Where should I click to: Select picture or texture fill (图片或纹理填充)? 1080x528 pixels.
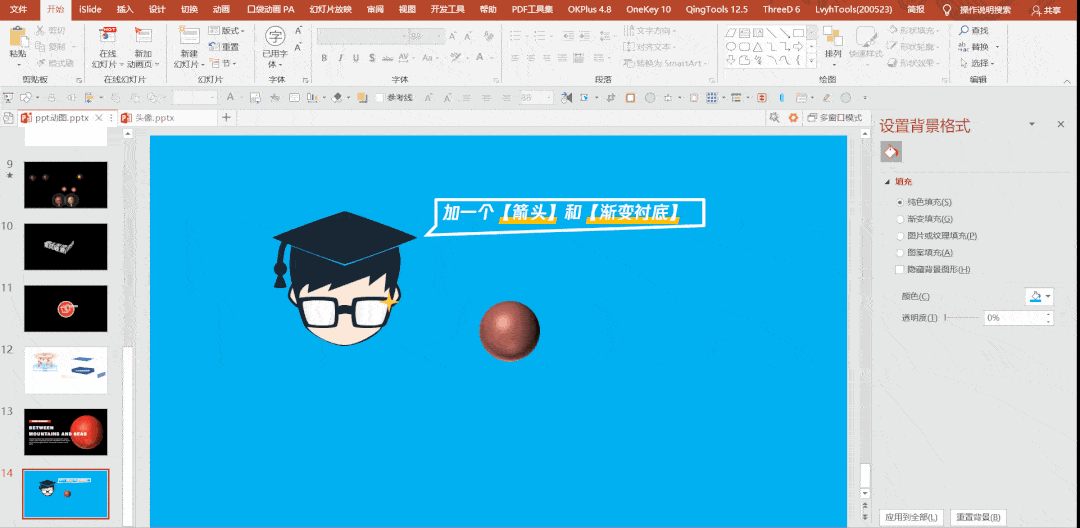tap(900, 236)
